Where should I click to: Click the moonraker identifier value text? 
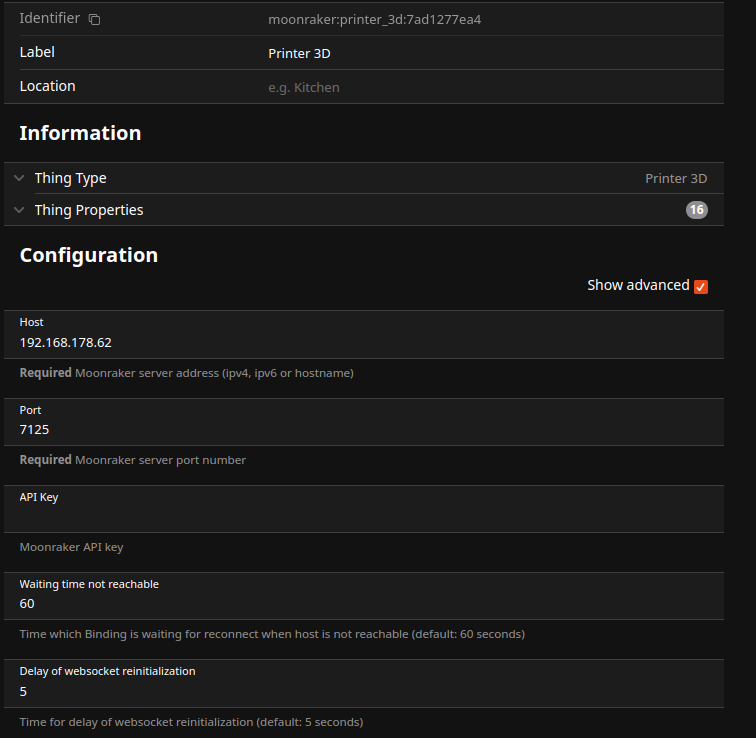[374, 19]
